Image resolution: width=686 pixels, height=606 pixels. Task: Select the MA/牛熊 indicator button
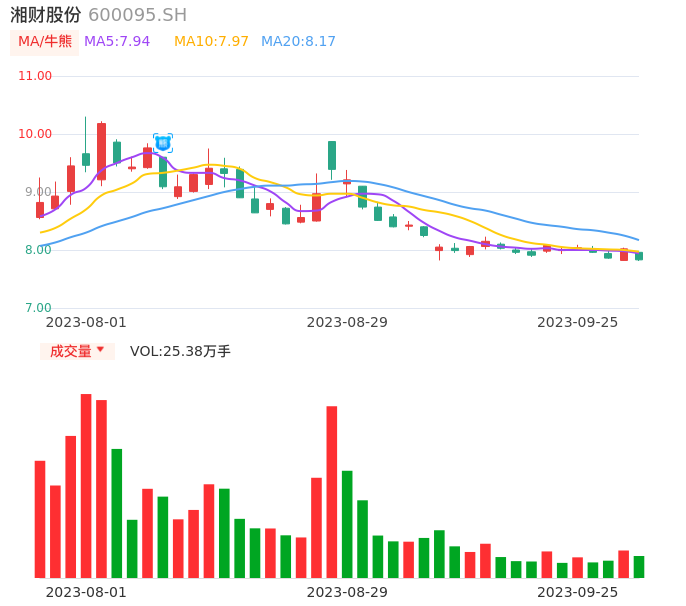coord(45,42)
